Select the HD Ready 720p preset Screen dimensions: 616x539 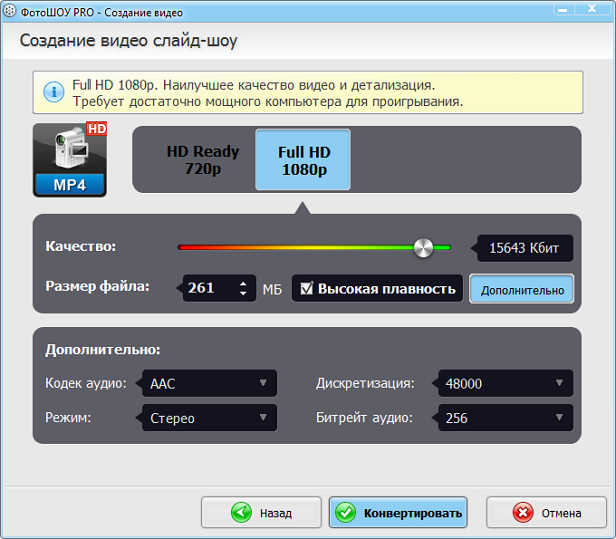pos(203,160)
